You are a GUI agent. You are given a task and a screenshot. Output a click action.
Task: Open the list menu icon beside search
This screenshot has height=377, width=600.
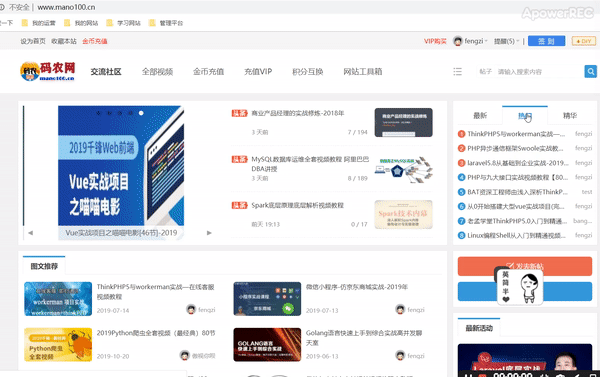pos(457,72)
